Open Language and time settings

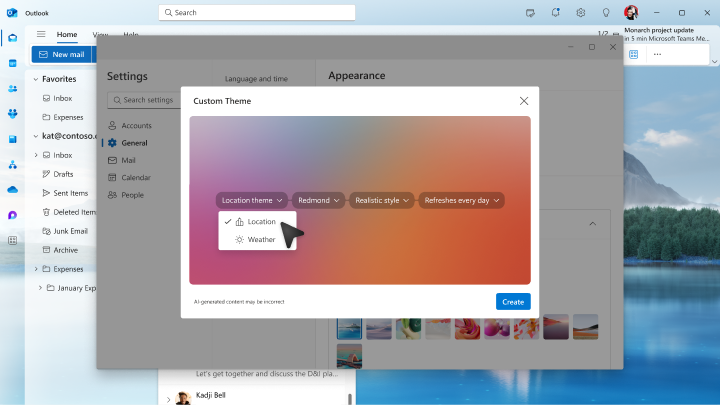coord(256,79)
